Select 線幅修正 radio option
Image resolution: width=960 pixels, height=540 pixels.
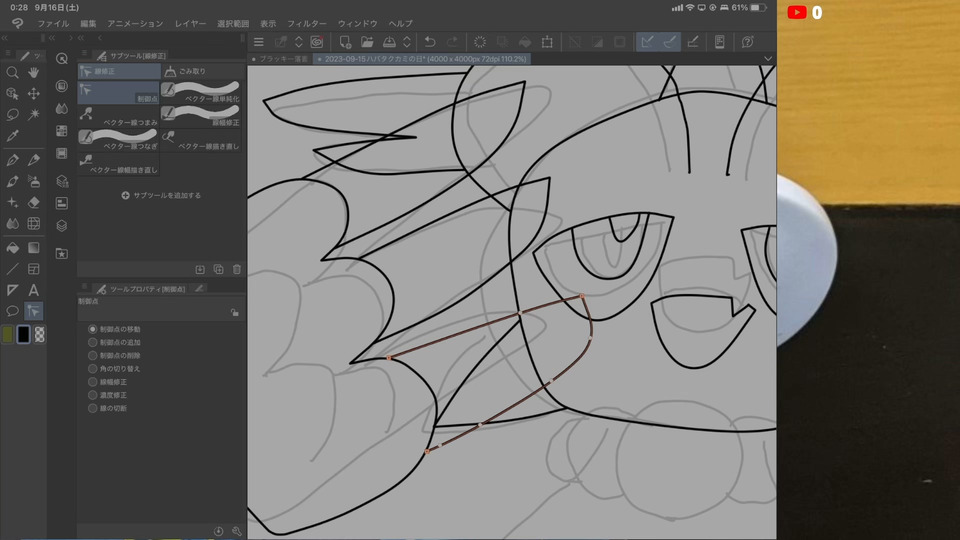[x=92, y=381]
